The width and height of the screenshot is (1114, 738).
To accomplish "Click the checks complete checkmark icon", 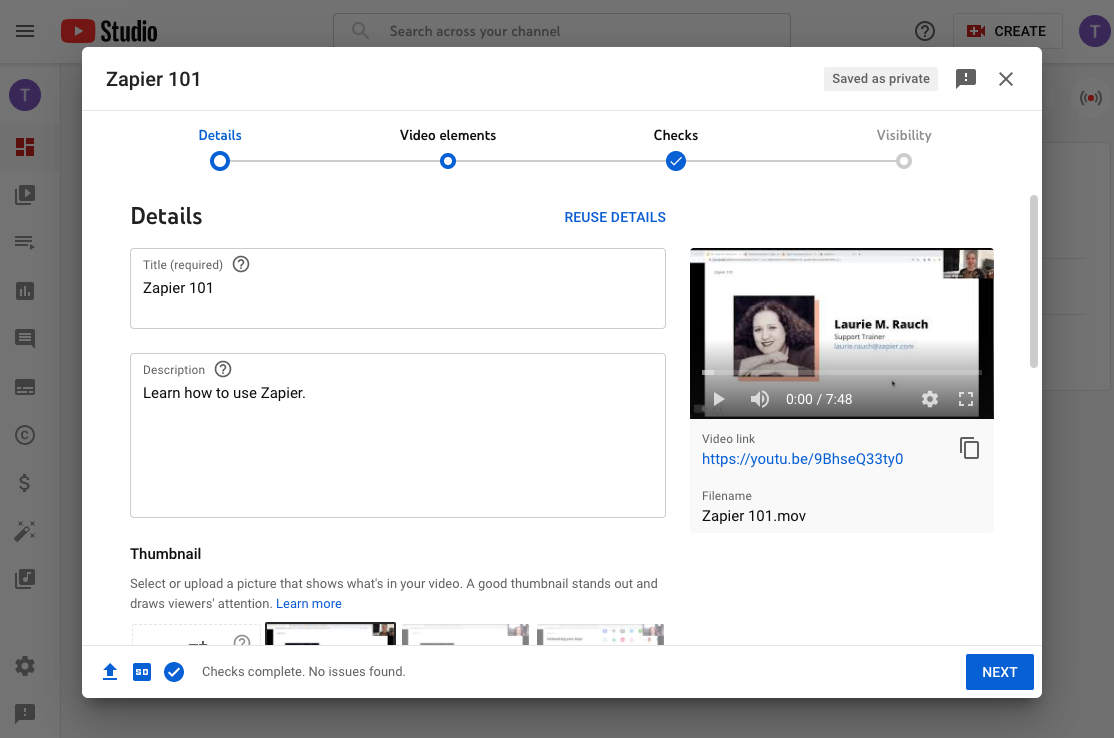I will click(x=174, y=672).
